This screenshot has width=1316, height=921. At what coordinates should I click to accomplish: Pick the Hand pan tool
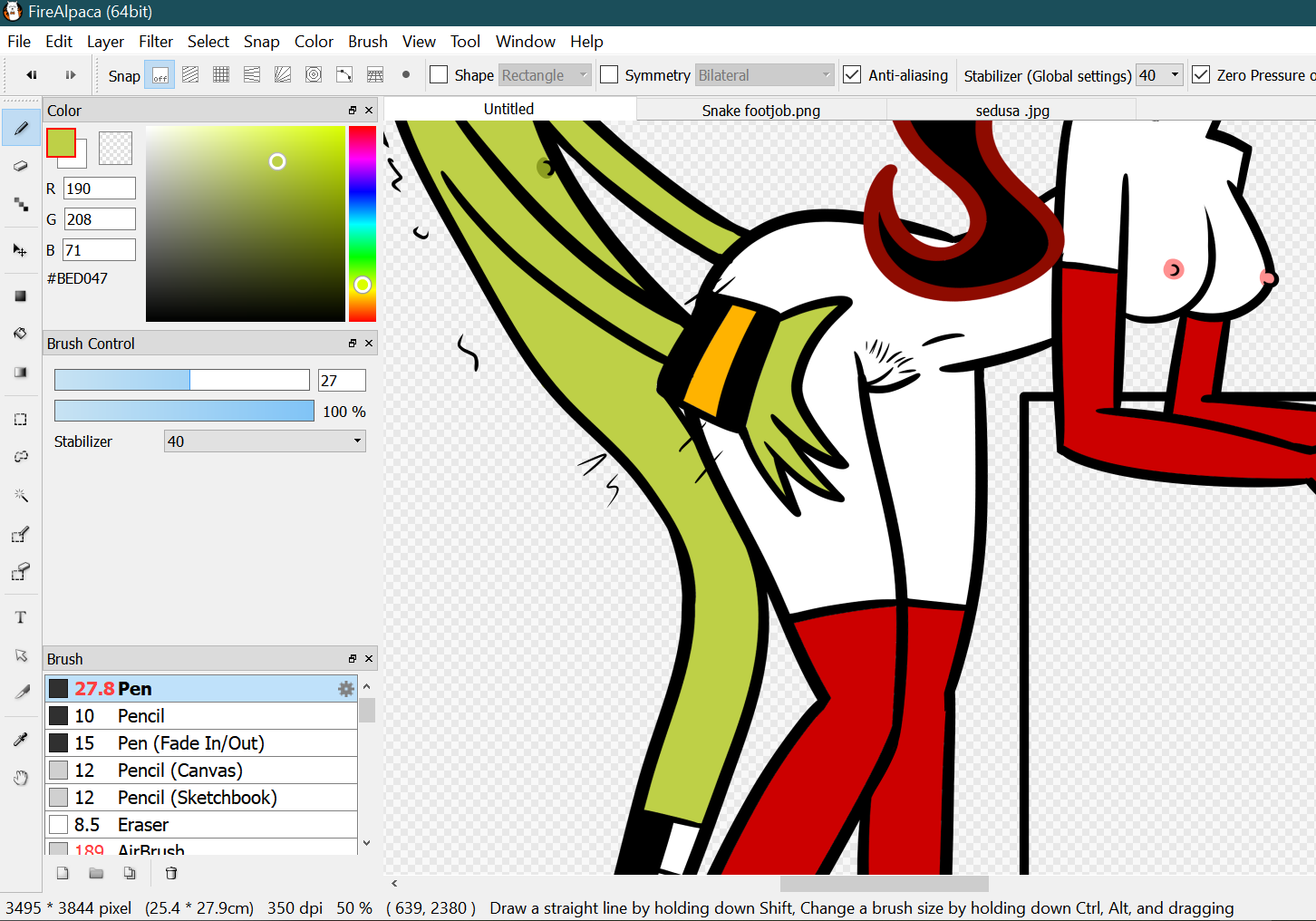(21, 778)
